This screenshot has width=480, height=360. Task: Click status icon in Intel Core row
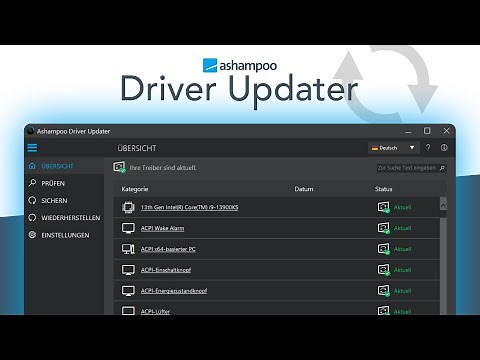coord(383,207)
